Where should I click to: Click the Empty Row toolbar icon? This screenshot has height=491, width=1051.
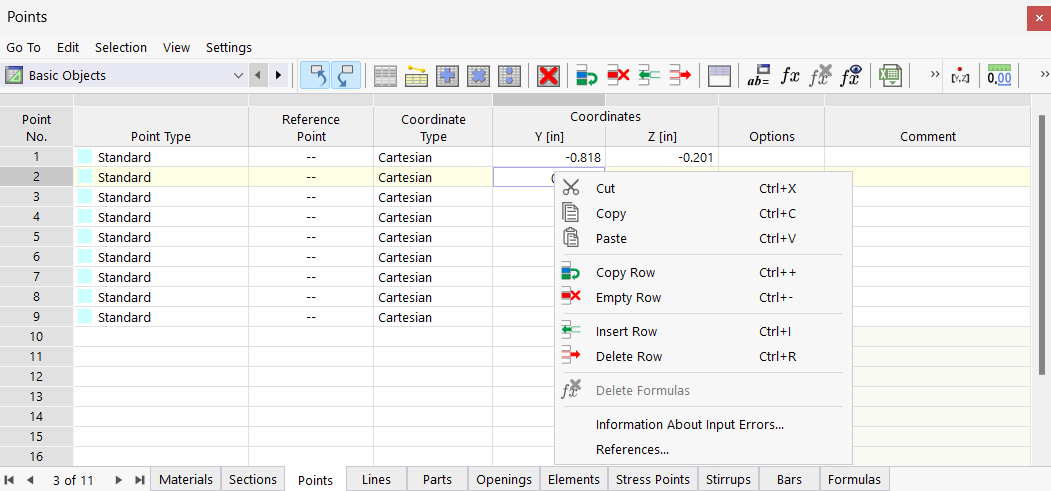pos(619,76)
